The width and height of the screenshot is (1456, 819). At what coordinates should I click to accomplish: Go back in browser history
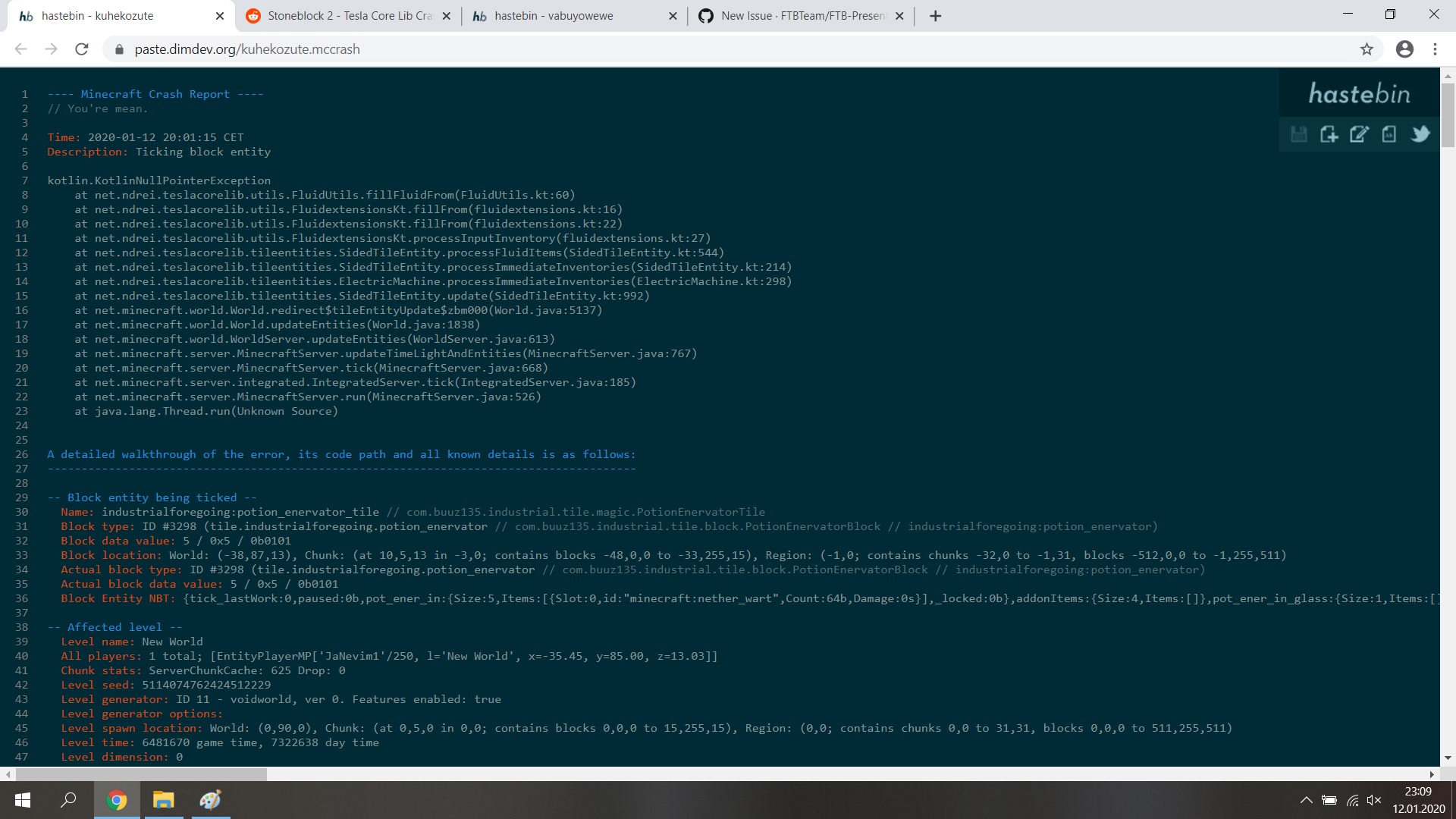(20, 49)
